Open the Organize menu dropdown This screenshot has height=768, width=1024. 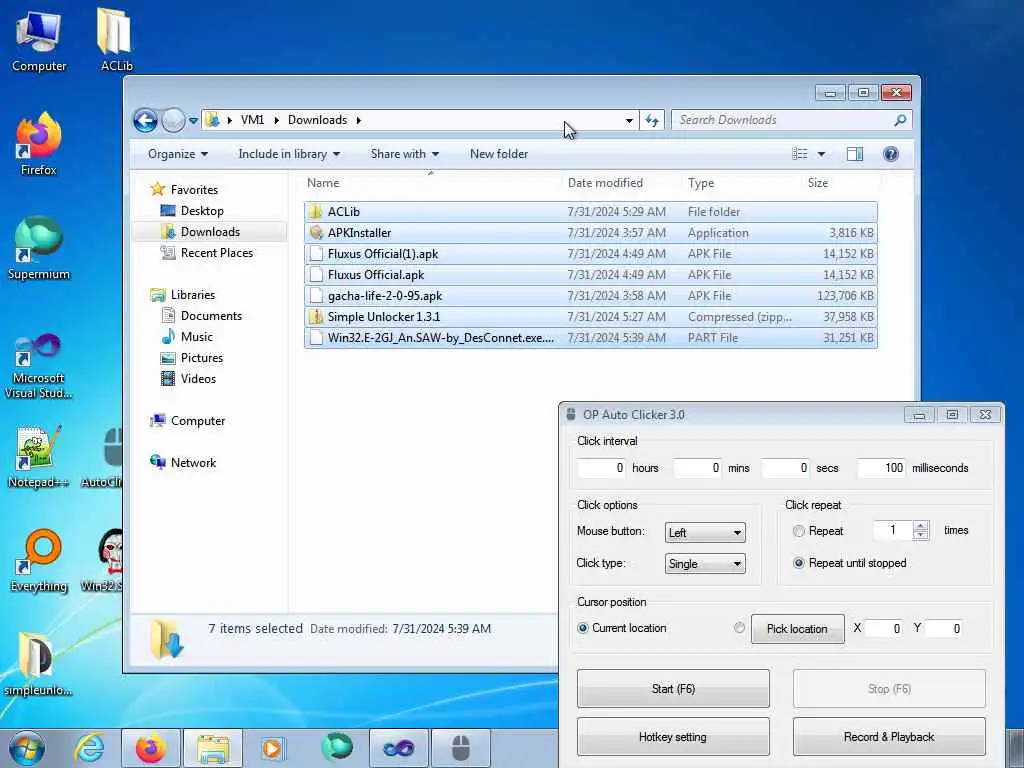[178, 154]
